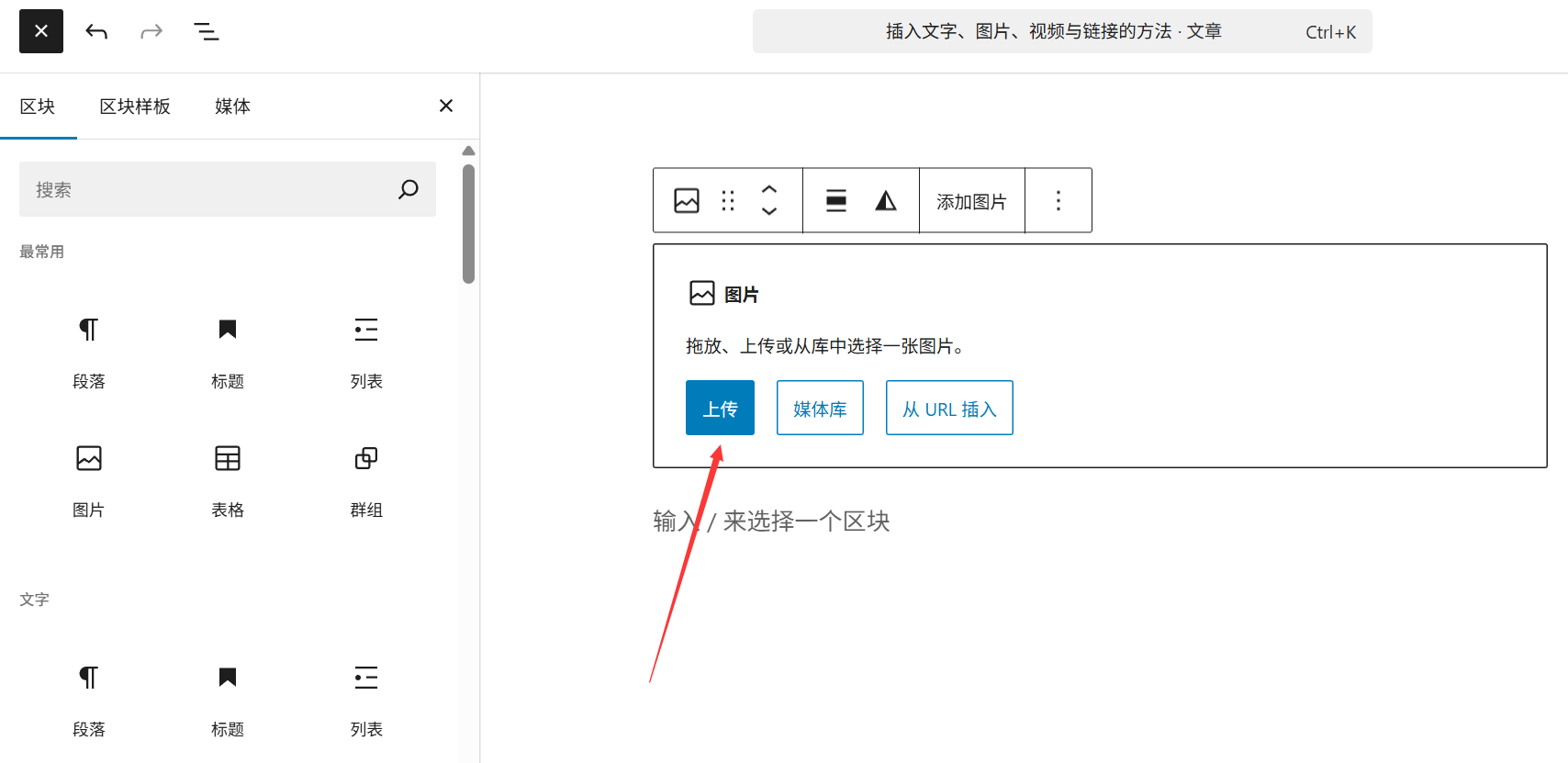1568x763 pixels.
Task: Click the 拖放、上传或从库中选择一张图片 instruction text
Action: [x=824, y=346]
